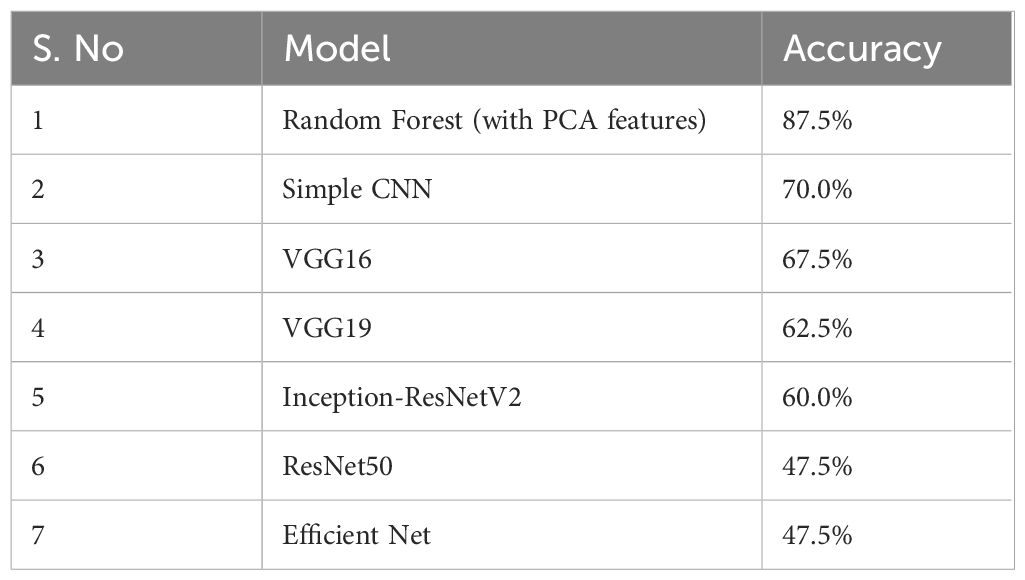Select serial number 1 cell

pos(39,120)
